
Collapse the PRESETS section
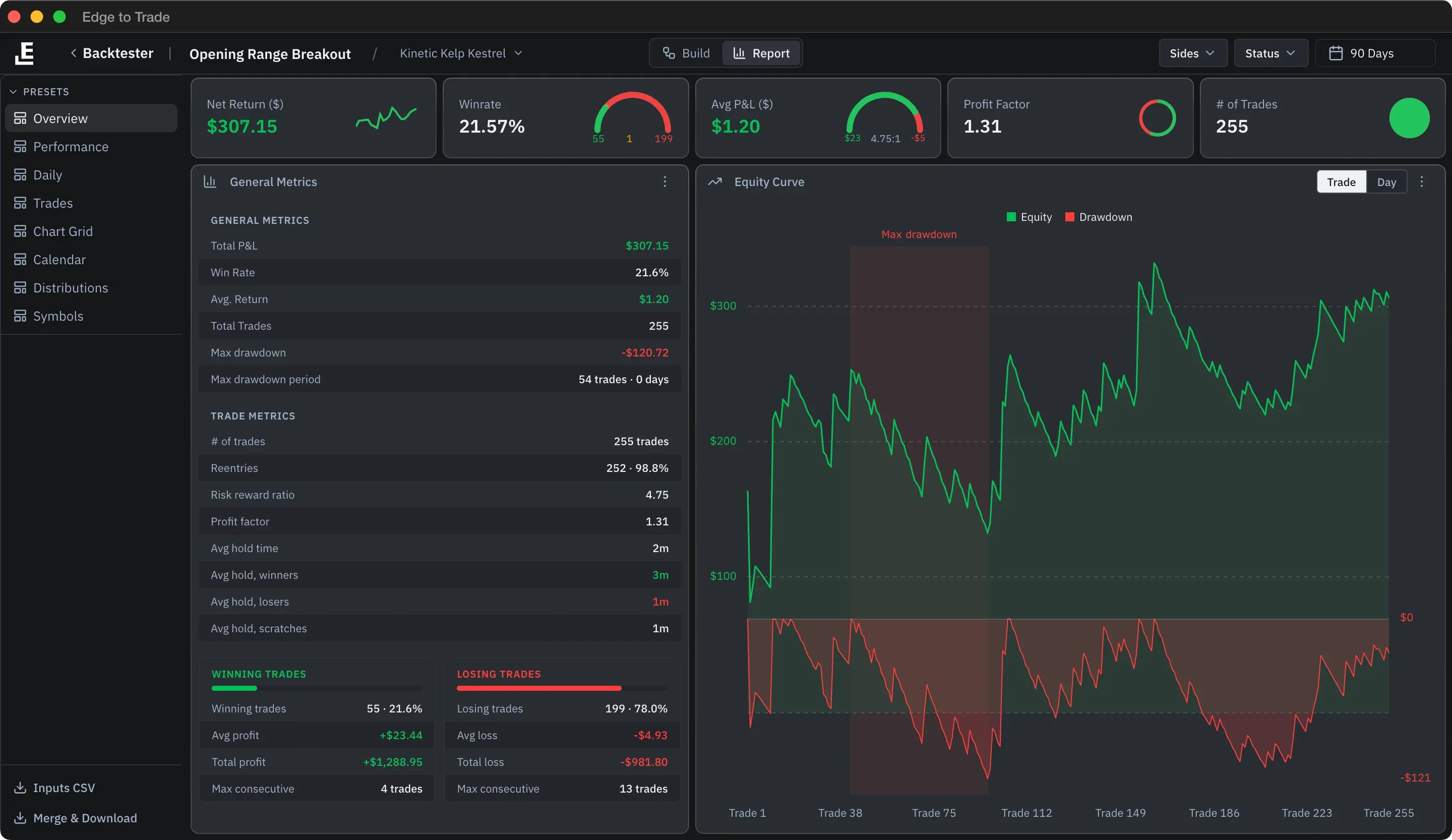point(40,92)
